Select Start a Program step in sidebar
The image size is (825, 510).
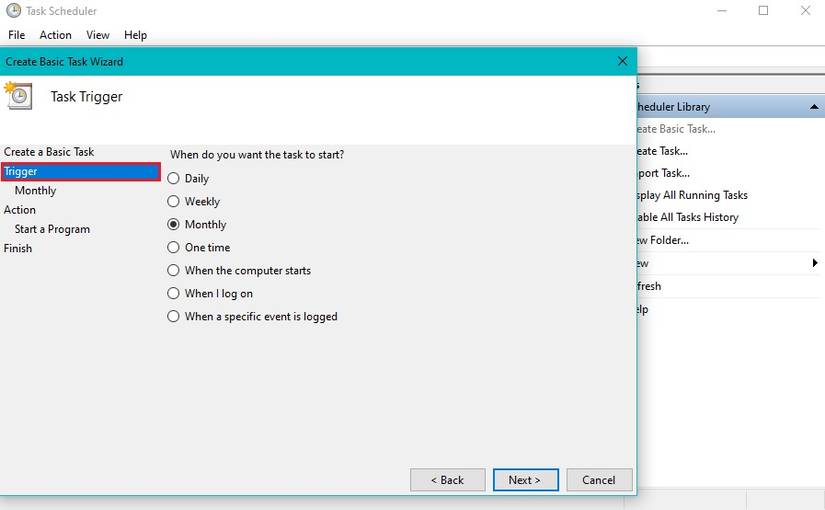coord(52,229)
